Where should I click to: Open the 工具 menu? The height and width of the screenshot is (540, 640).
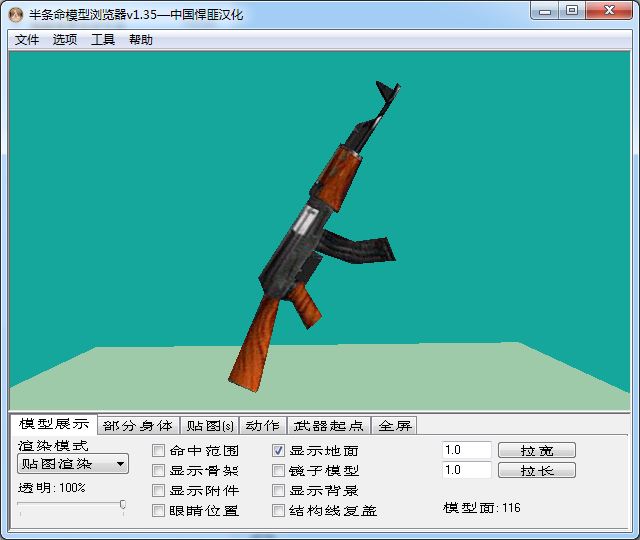103,40
